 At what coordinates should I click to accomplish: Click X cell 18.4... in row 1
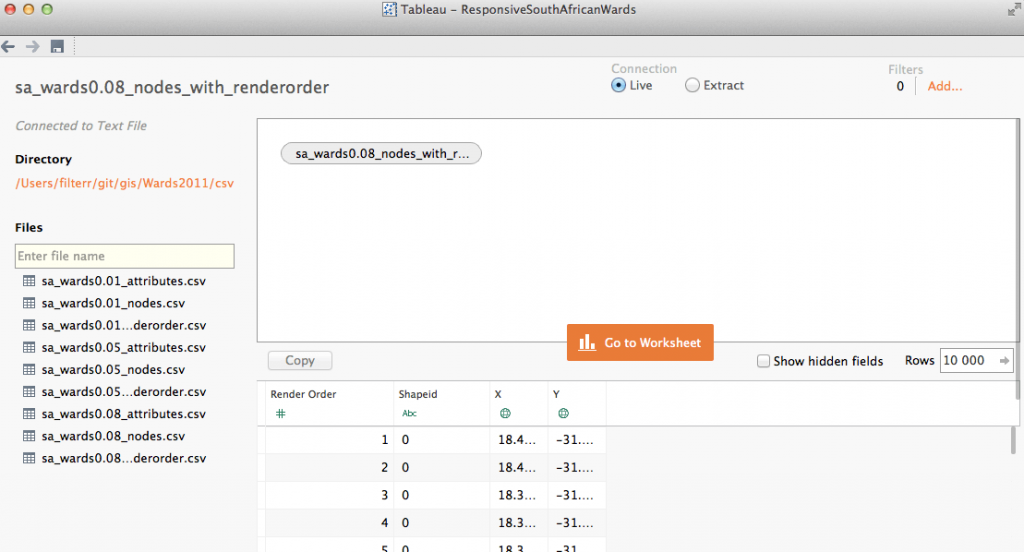pos(519,440)
